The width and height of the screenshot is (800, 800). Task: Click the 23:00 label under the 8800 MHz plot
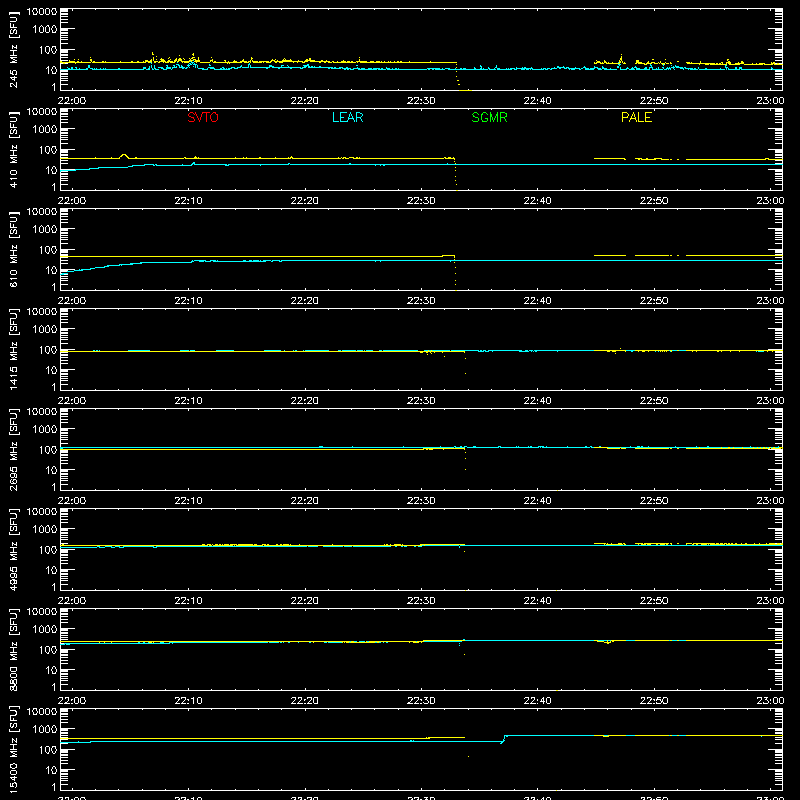[x=770, y=701]
